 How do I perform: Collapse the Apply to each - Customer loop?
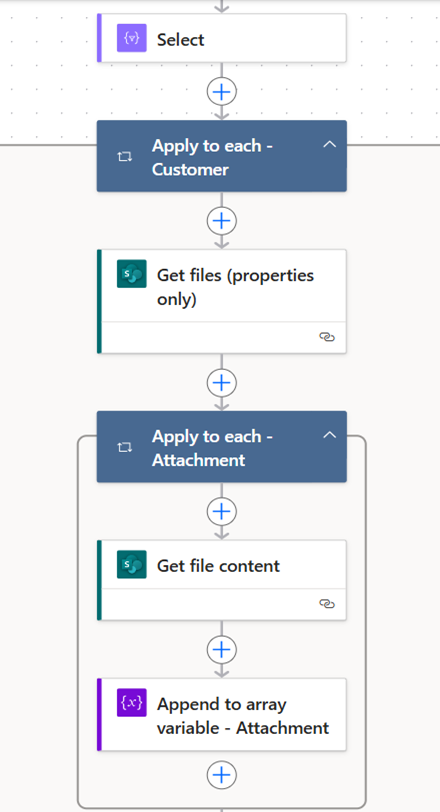coord(330,144)
